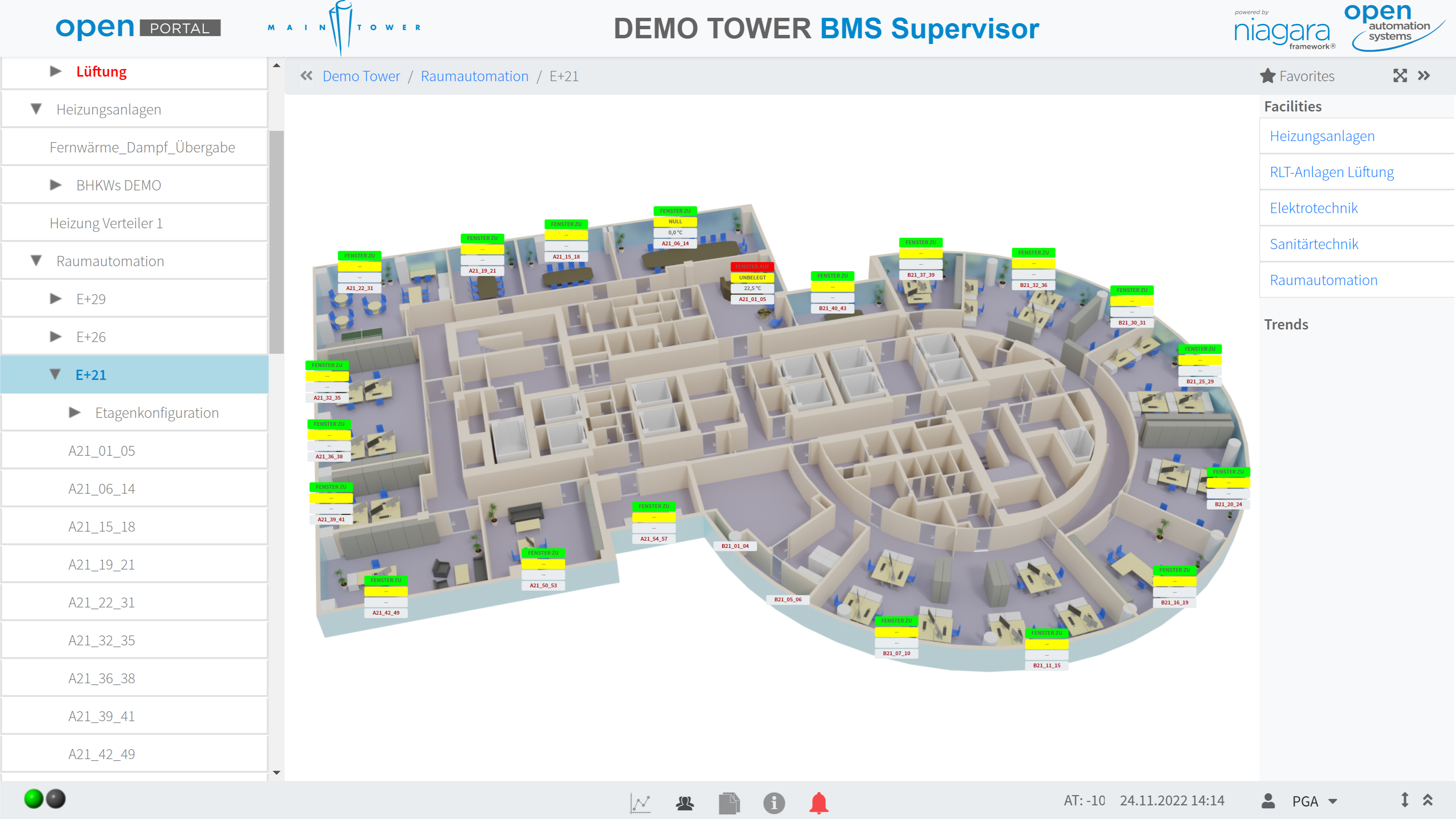Select A21_06_14 in the tree
Screen dimensions: 1456x819
coord(102,488)
